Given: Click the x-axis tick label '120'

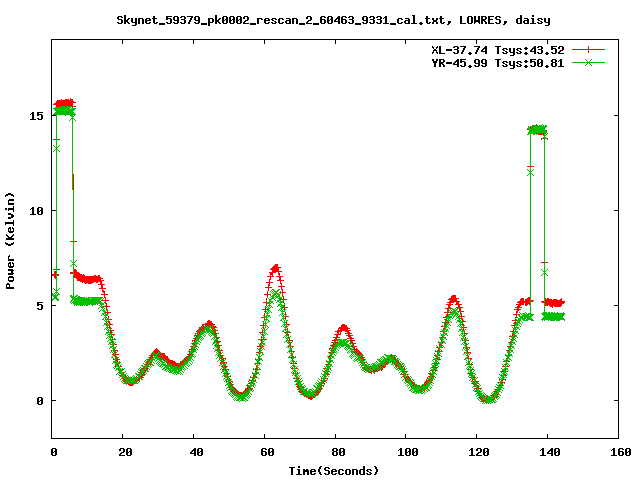Looking at the screenshot, I should pyautogui.click(x=479, y=452).
